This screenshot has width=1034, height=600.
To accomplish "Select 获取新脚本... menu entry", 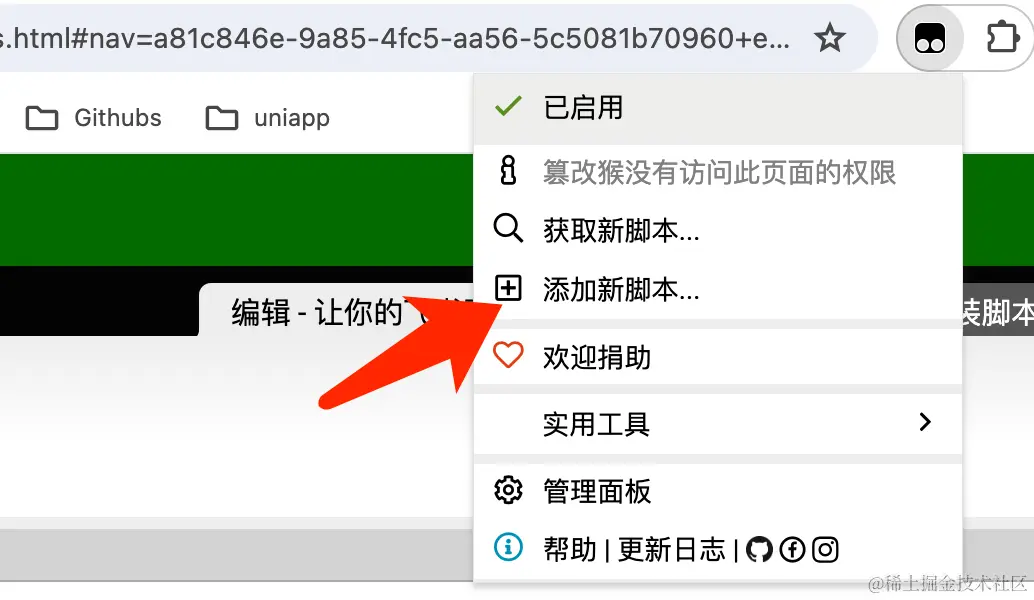I will click(x=621, y=230).
